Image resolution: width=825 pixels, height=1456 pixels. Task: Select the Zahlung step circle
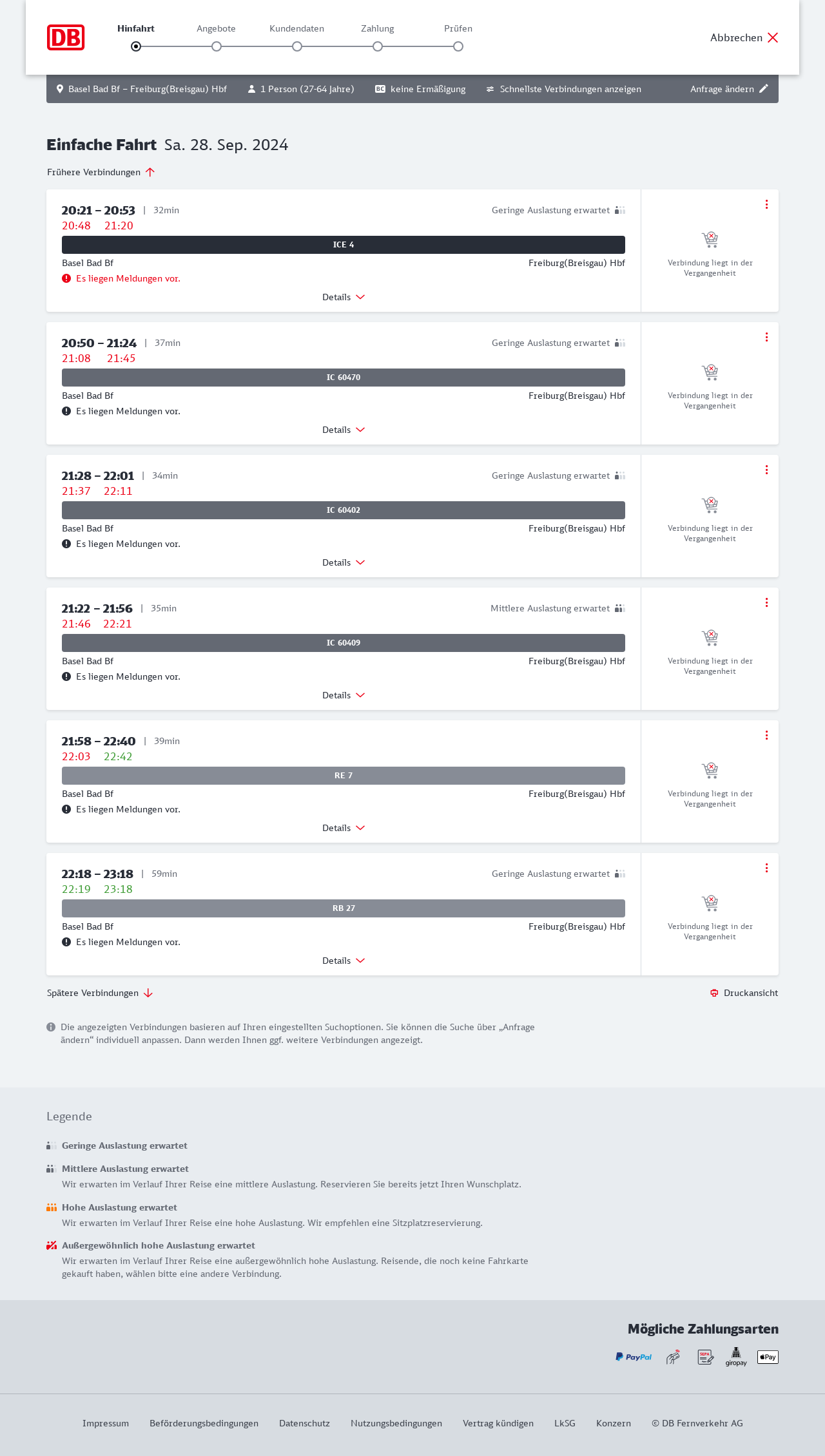[x=378, y=46]
